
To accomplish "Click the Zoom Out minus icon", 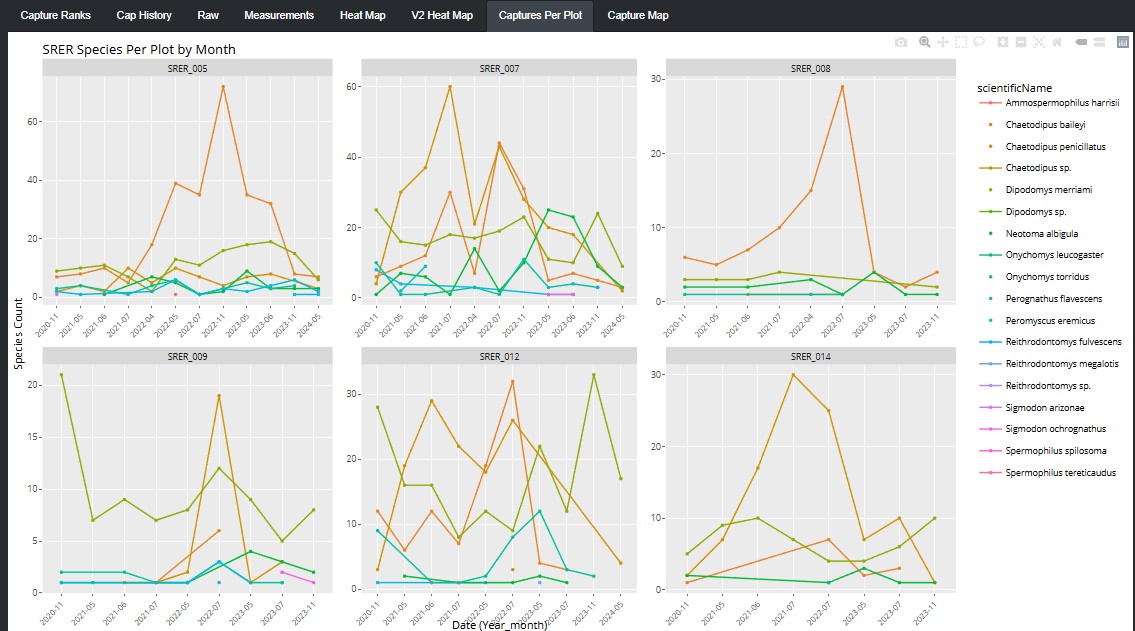I will coord(1021,42).
